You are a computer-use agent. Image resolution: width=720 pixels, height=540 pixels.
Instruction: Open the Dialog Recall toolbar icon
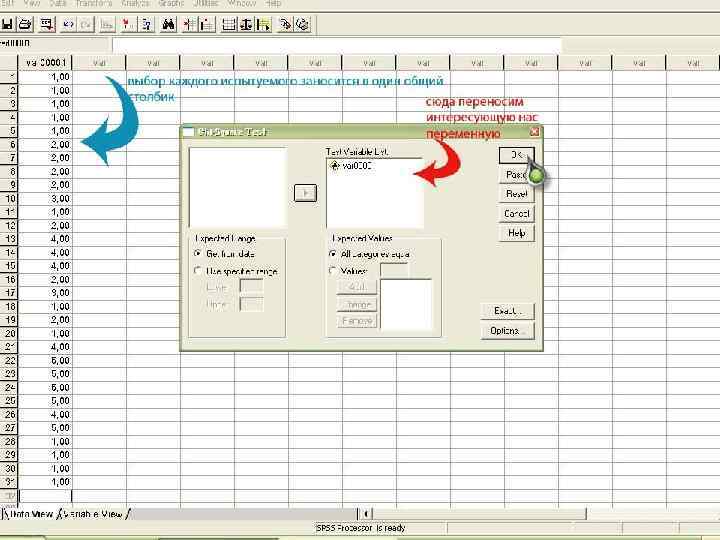coord(47,24)
